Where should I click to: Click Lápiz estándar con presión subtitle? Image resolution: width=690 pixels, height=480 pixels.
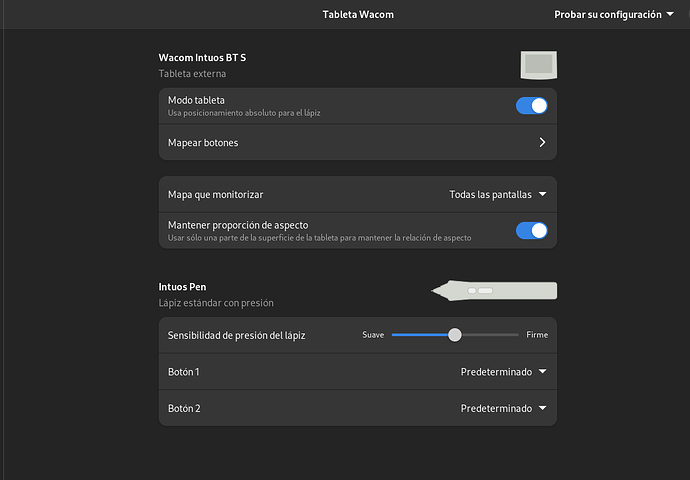[216, 303]
